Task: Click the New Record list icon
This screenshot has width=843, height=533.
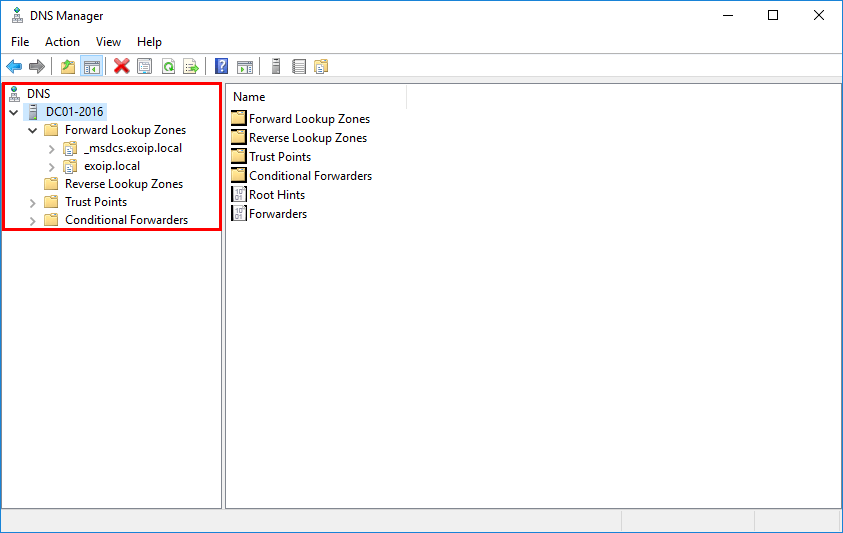Action: [299, 67]
